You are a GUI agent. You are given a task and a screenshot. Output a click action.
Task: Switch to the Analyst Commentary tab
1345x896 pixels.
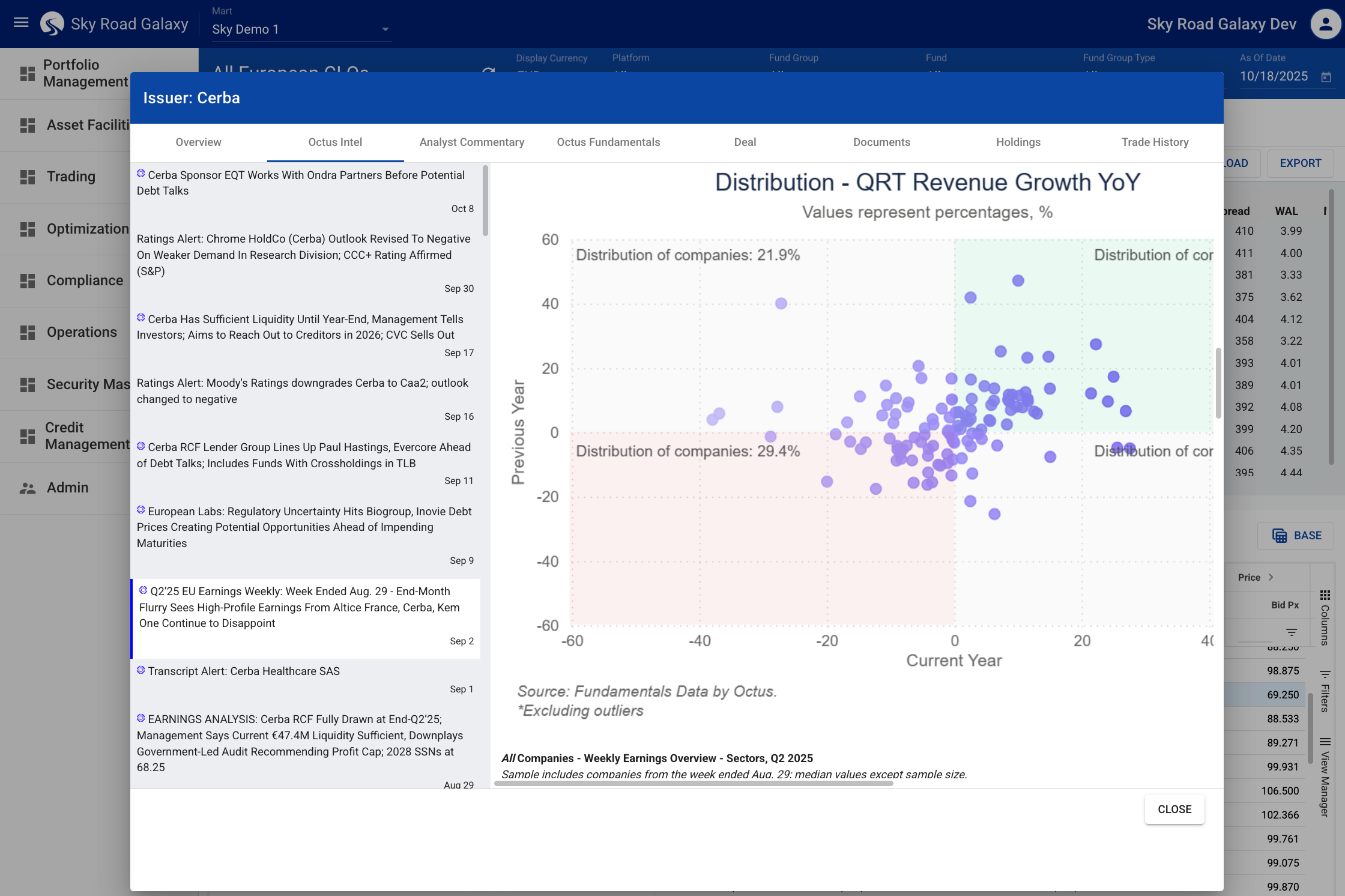[x=472, y=142]
